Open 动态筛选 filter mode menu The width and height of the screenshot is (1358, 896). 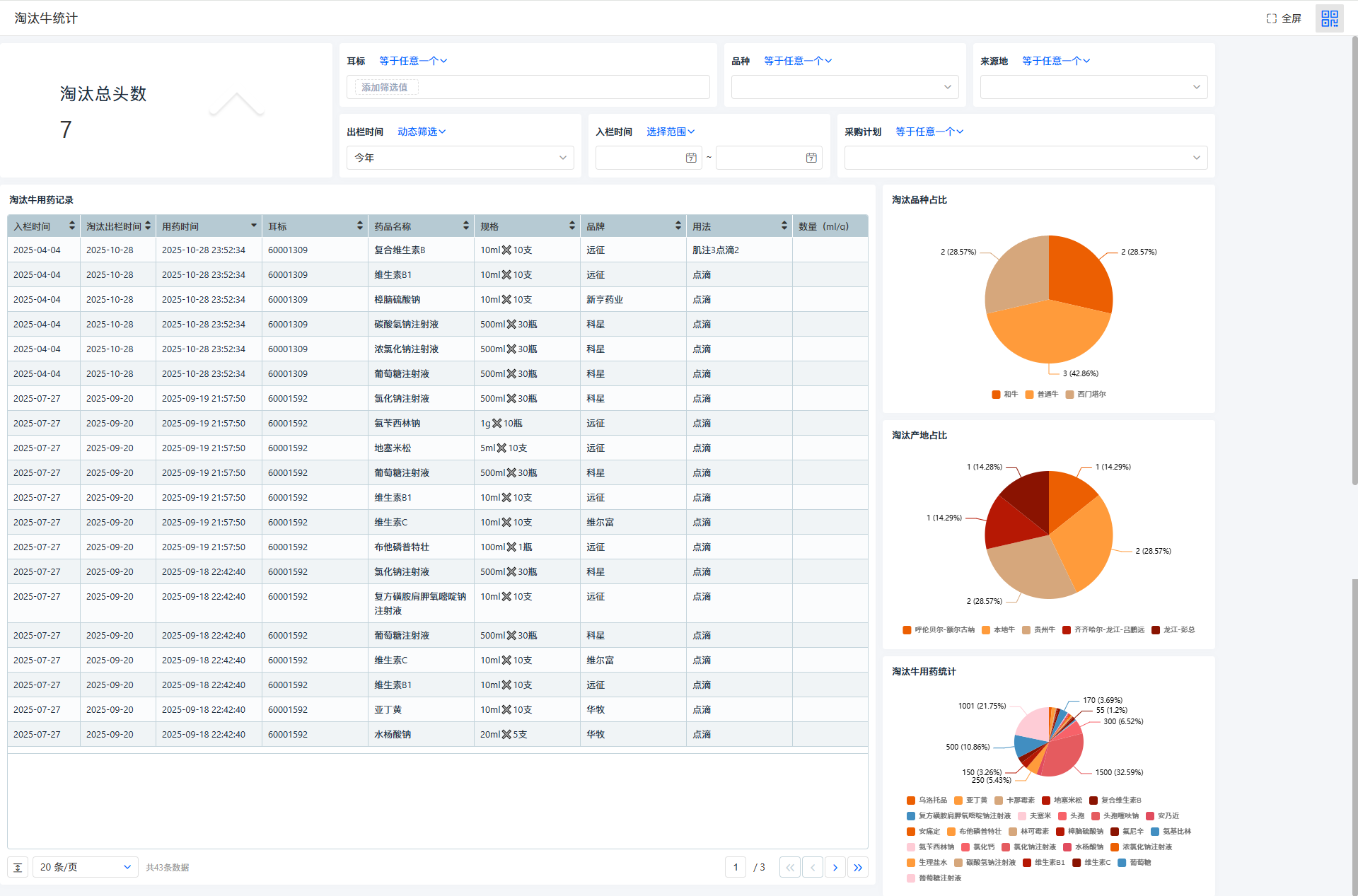tap(421, 132)
